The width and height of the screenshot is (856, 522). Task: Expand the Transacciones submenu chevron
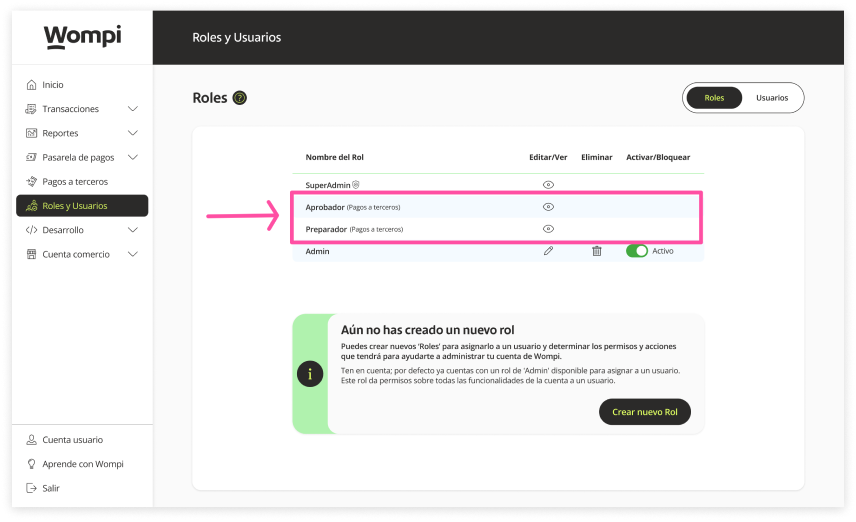pos(133,109)
